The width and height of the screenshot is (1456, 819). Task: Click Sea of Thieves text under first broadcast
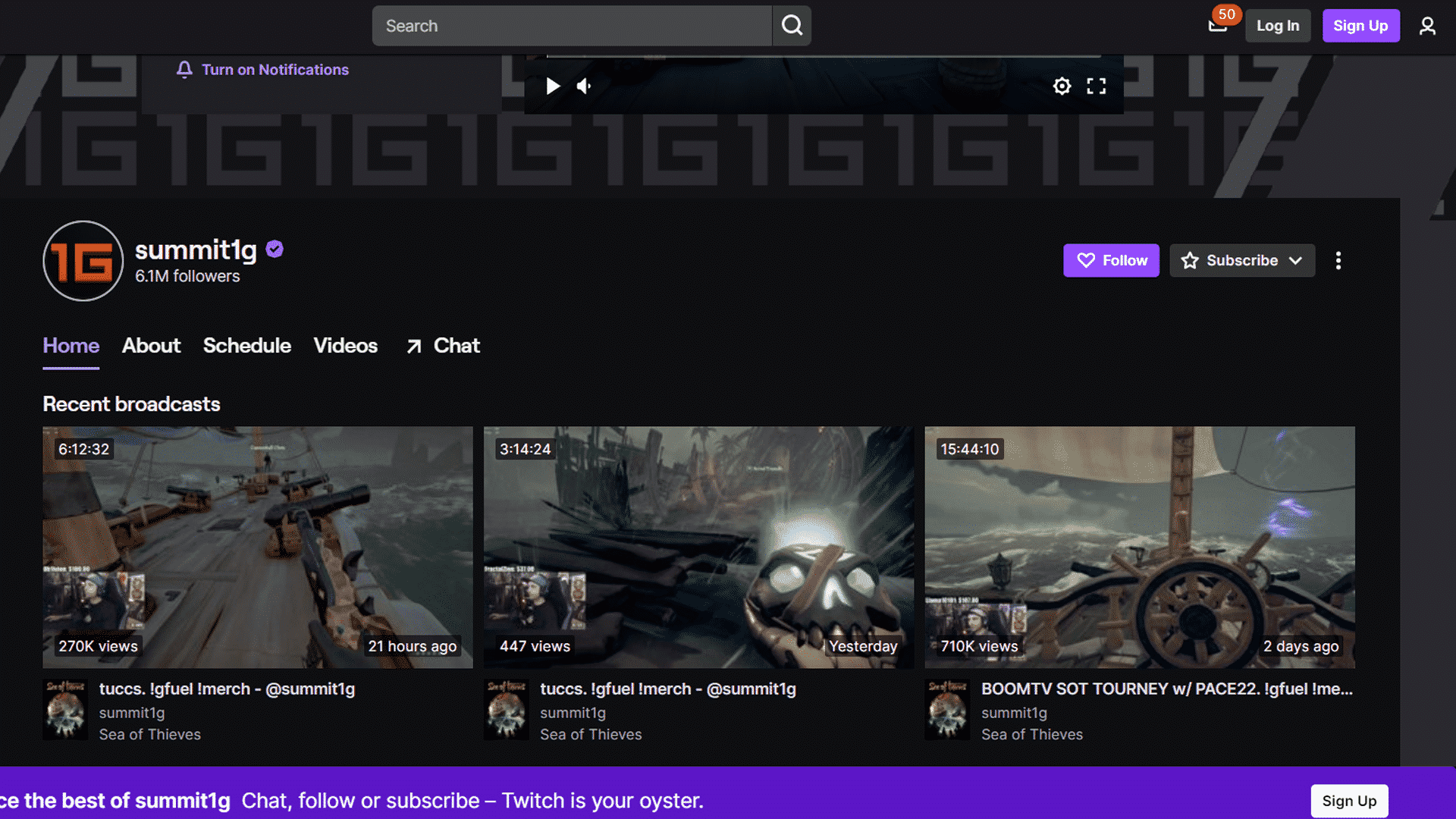click(x=150, y=734)
